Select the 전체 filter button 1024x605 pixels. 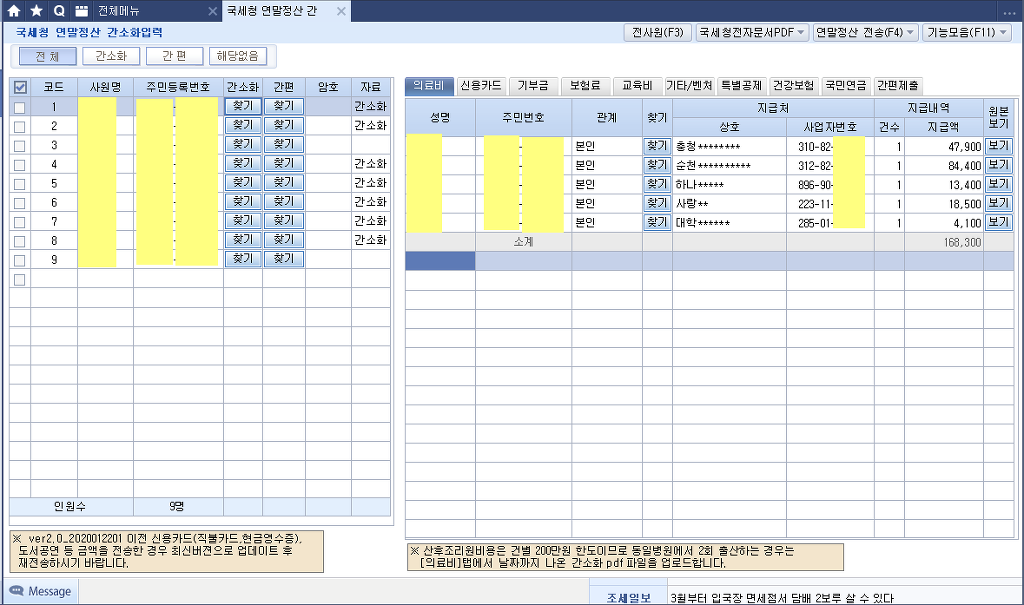pos(48,56)
